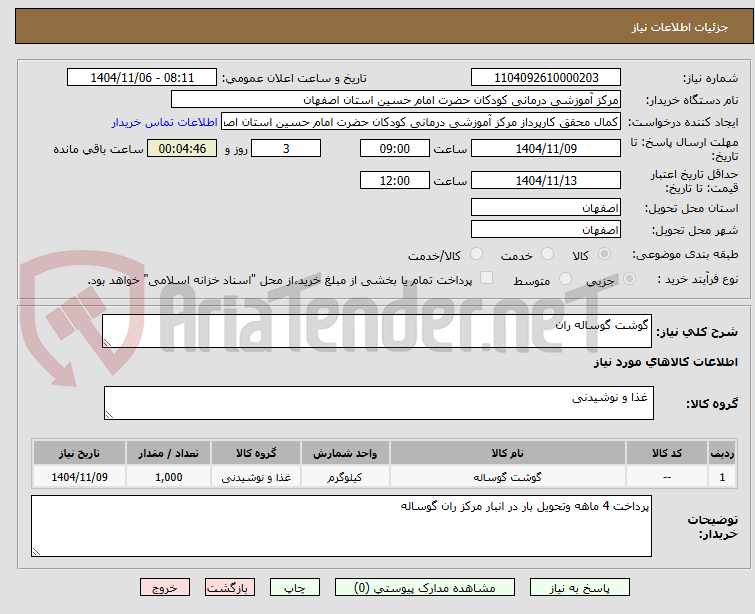Click the گروه کالا text area

coord(378,403)
